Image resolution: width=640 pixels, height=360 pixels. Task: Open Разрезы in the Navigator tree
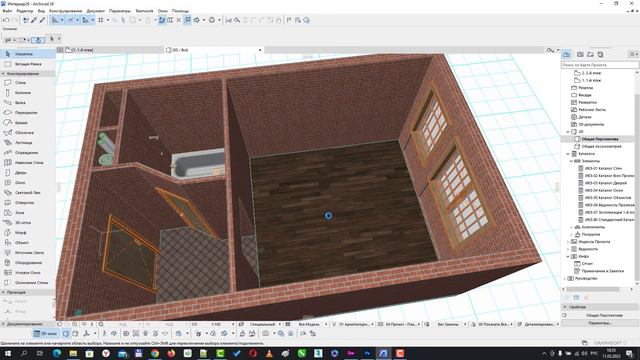585,88
